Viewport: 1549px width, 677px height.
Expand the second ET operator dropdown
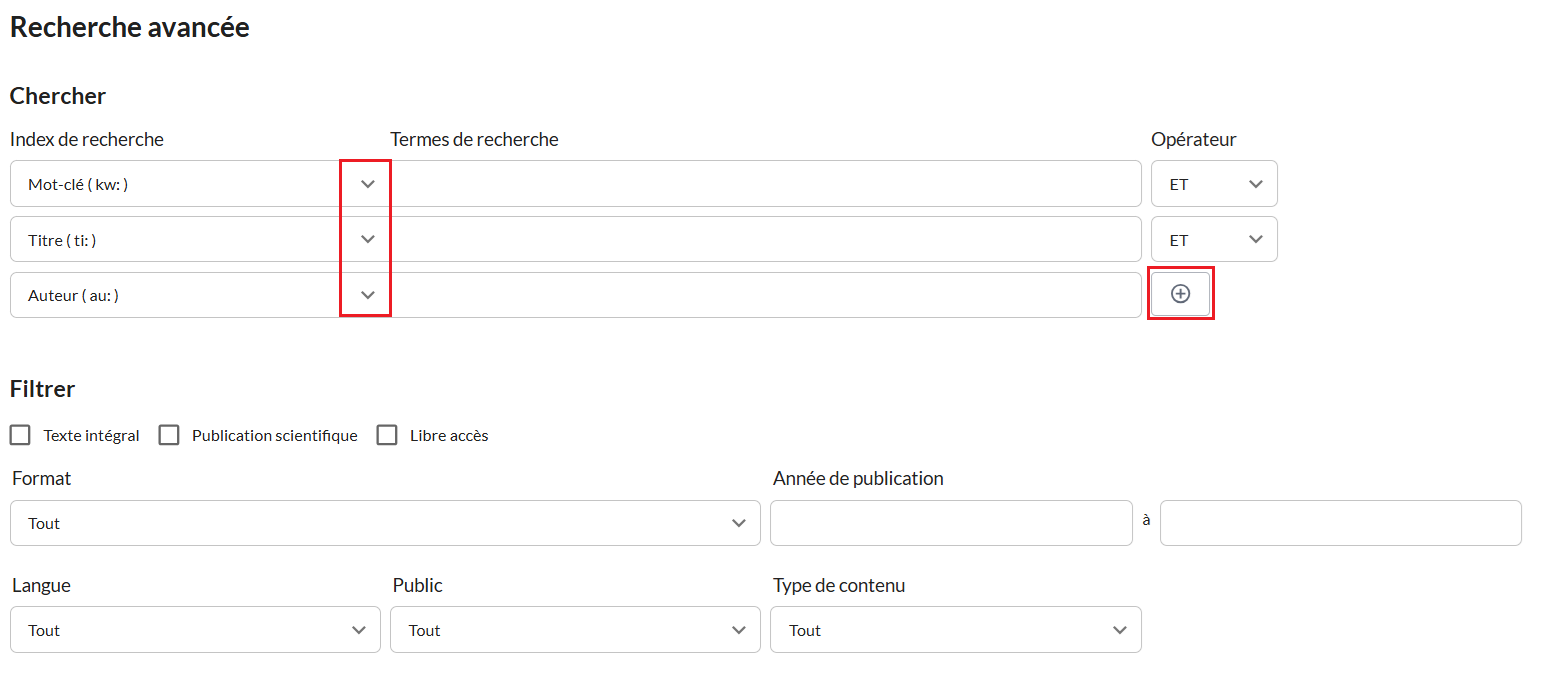[1214, 240]
